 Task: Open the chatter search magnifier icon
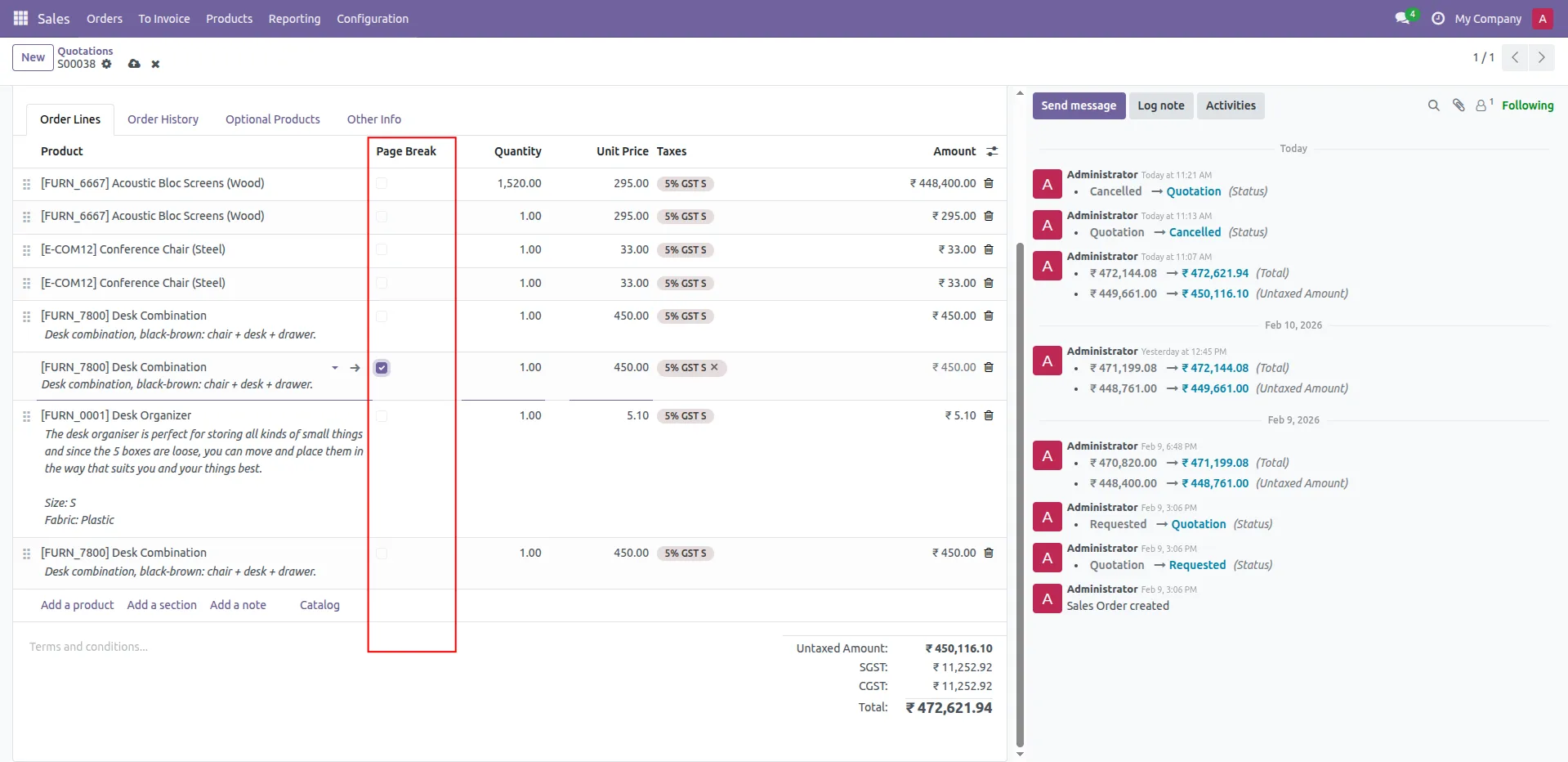(x=1433, y=105)
